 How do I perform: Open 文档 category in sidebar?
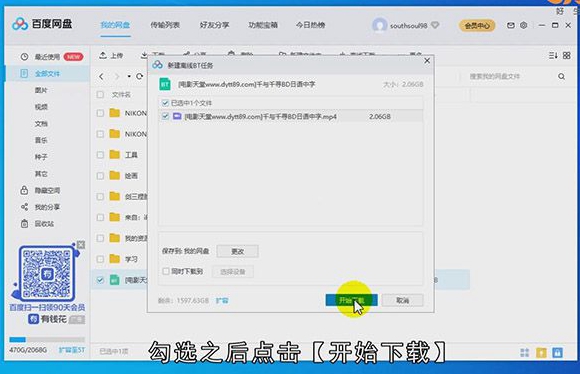(x=41, y=124)
